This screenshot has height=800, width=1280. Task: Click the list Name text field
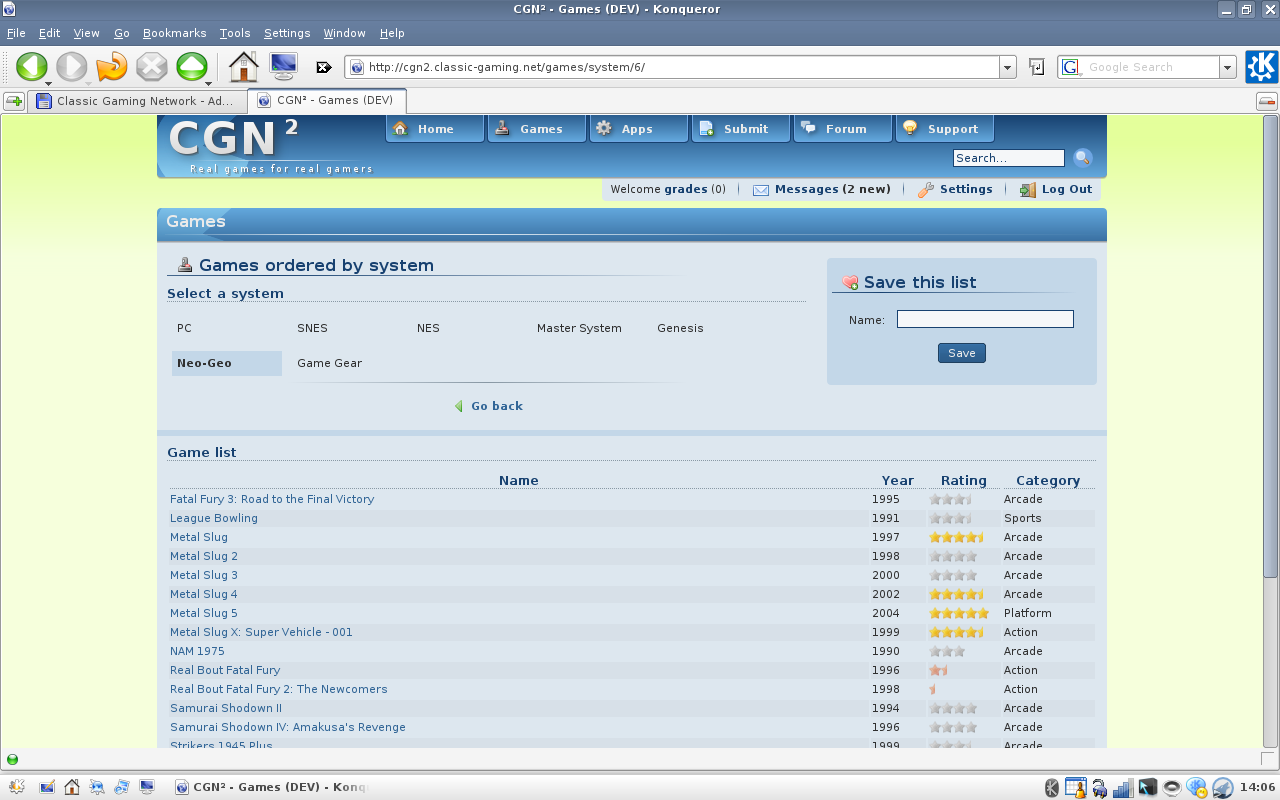click(985, 319)
